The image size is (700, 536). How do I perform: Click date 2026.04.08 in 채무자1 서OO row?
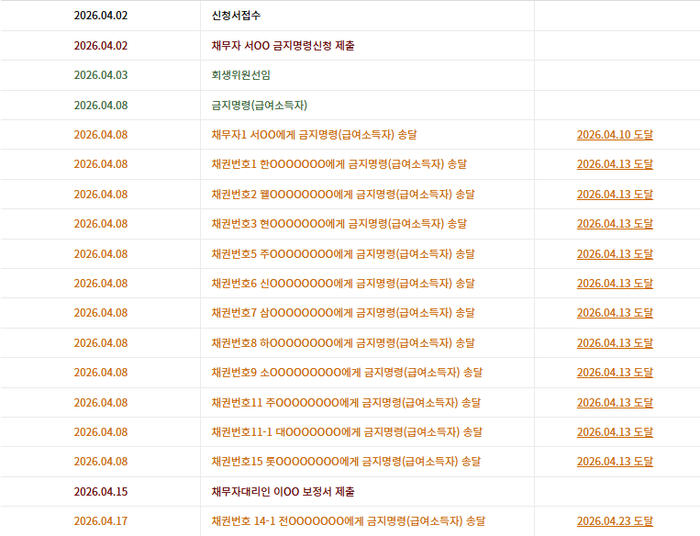[101, 135]
